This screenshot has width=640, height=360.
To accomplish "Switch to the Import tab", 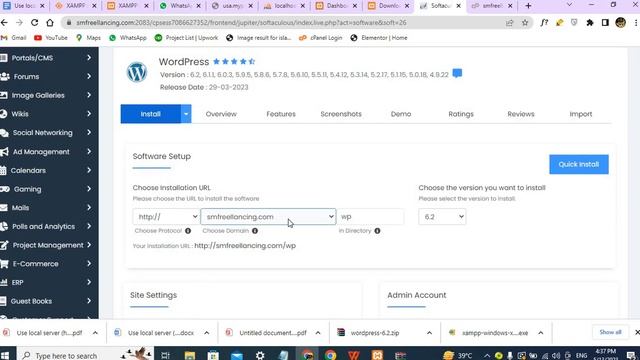I will [x=581, y=114].
